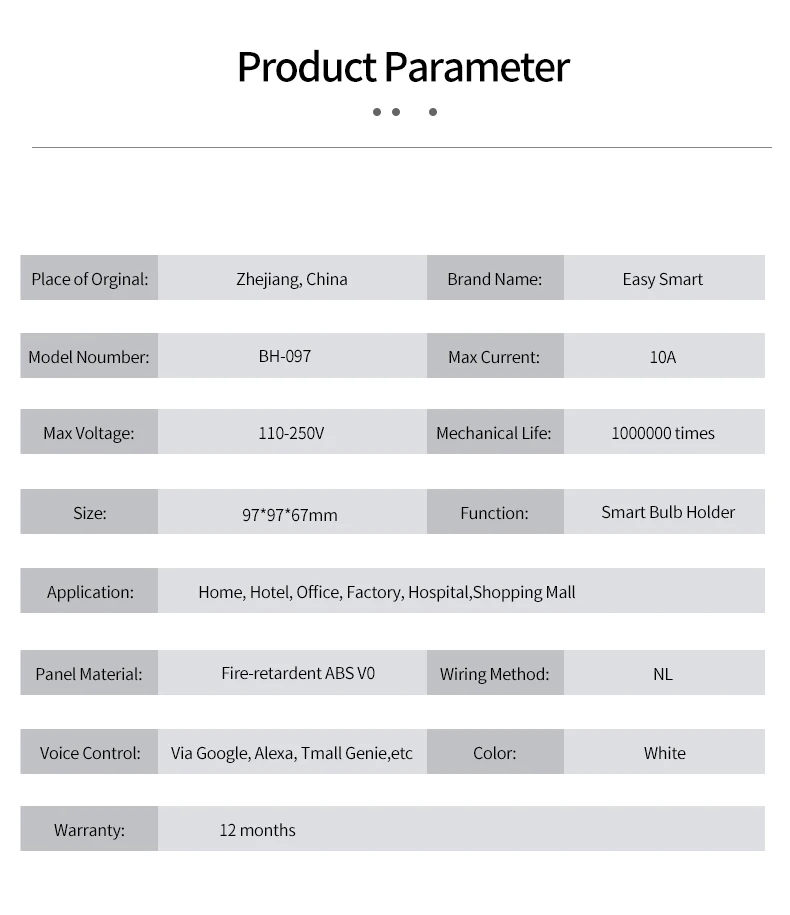
Task: Select the Easy Smart brand value
Action: click(662, 279)
